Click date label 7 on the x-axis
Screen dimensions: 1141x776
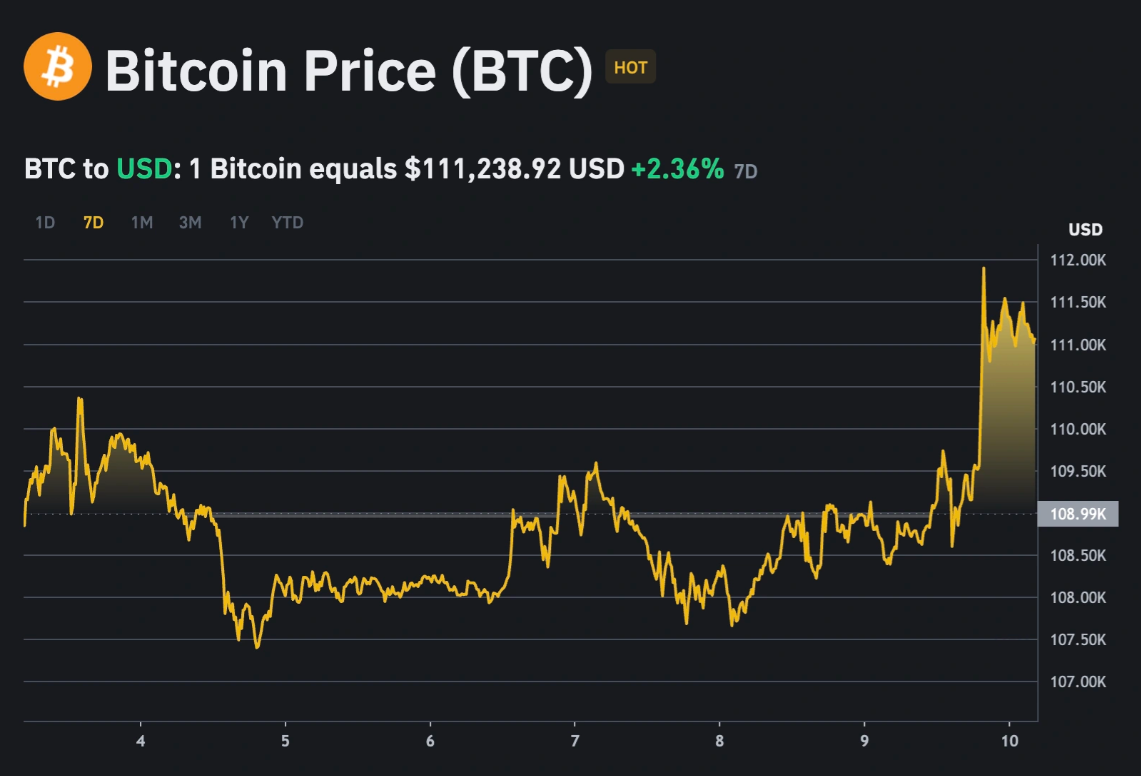coord(575,741)
